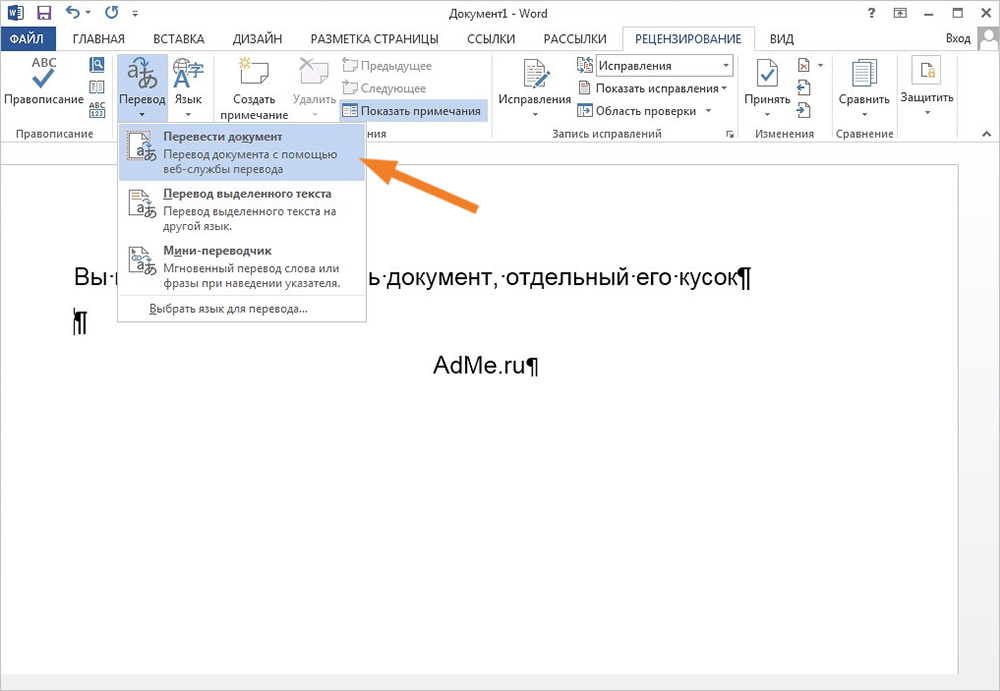Click the reject change red X icon

pos(804,65)
